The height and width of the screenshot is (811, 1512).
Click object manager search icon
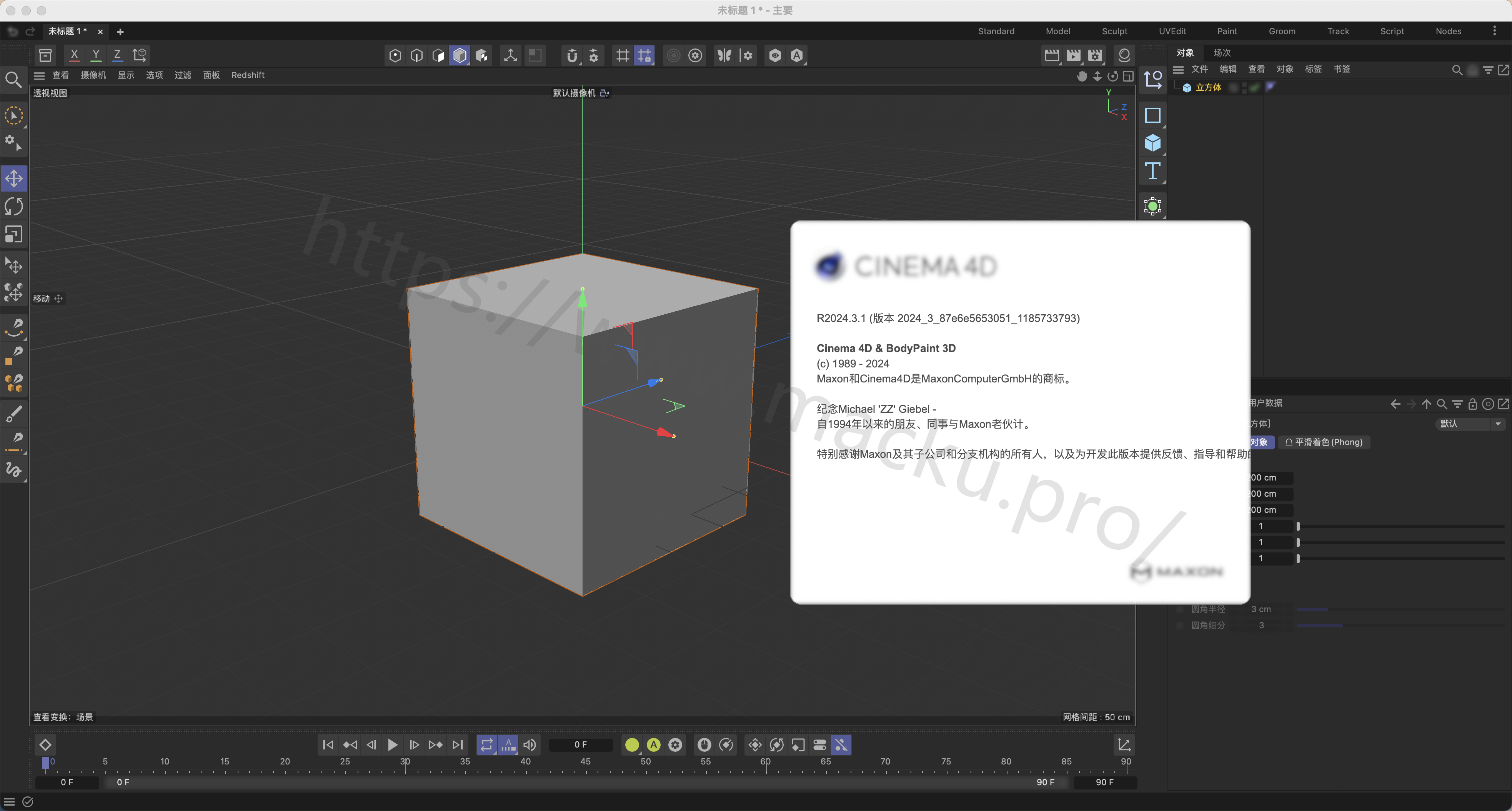1457,70
